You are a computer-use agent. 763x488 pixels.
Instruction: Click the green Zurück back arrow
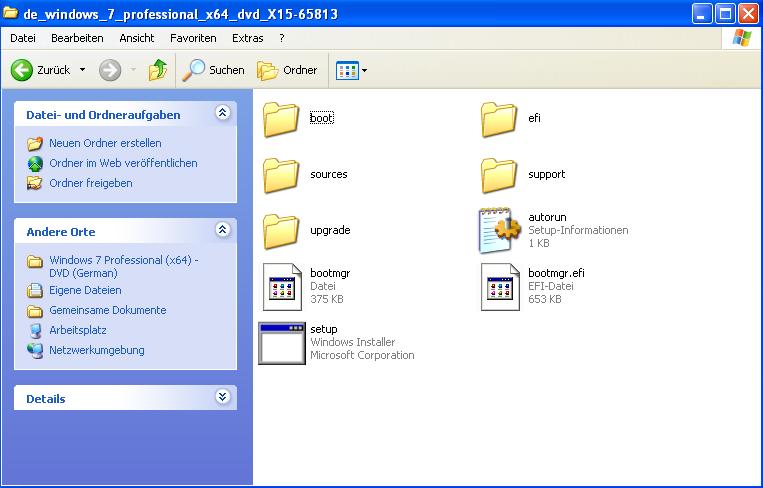[22, 70]
